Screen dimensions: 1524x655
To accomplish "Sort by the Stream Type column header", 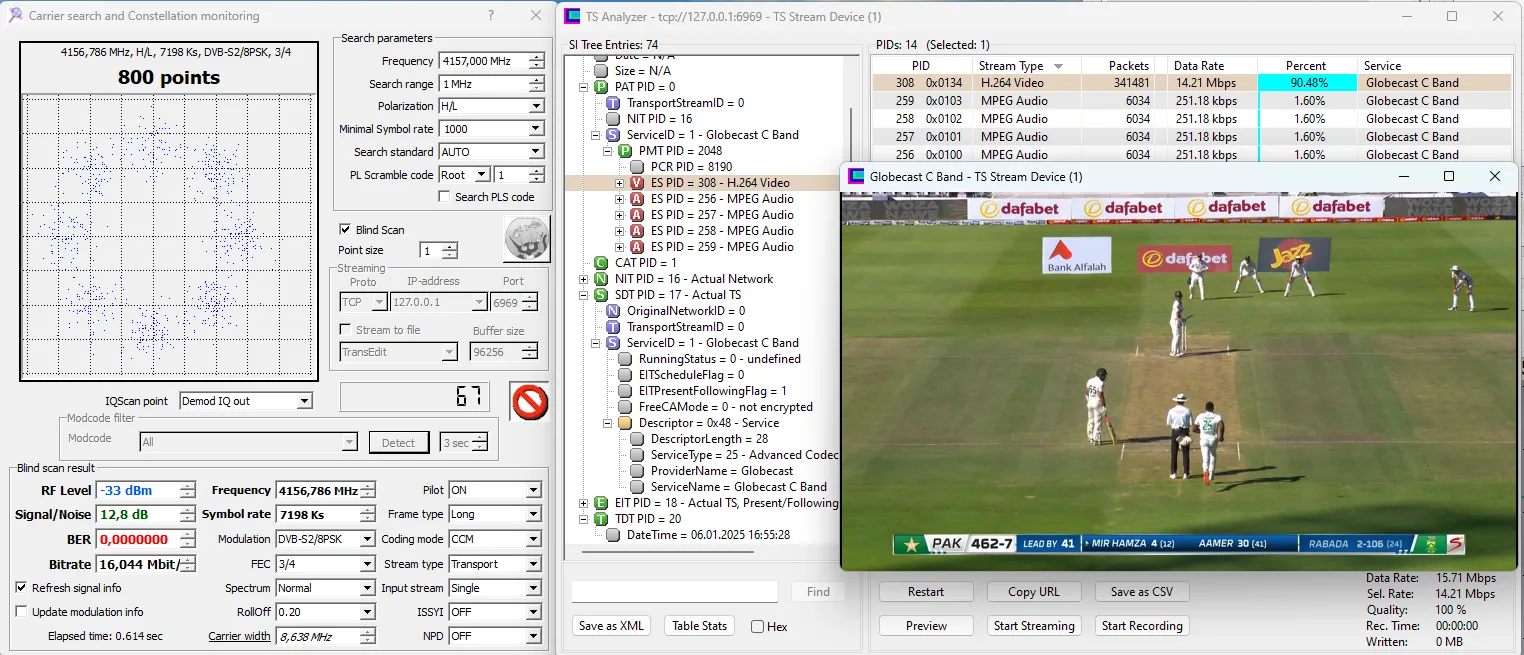I will pyautogui.click(x=1011, y=66).
